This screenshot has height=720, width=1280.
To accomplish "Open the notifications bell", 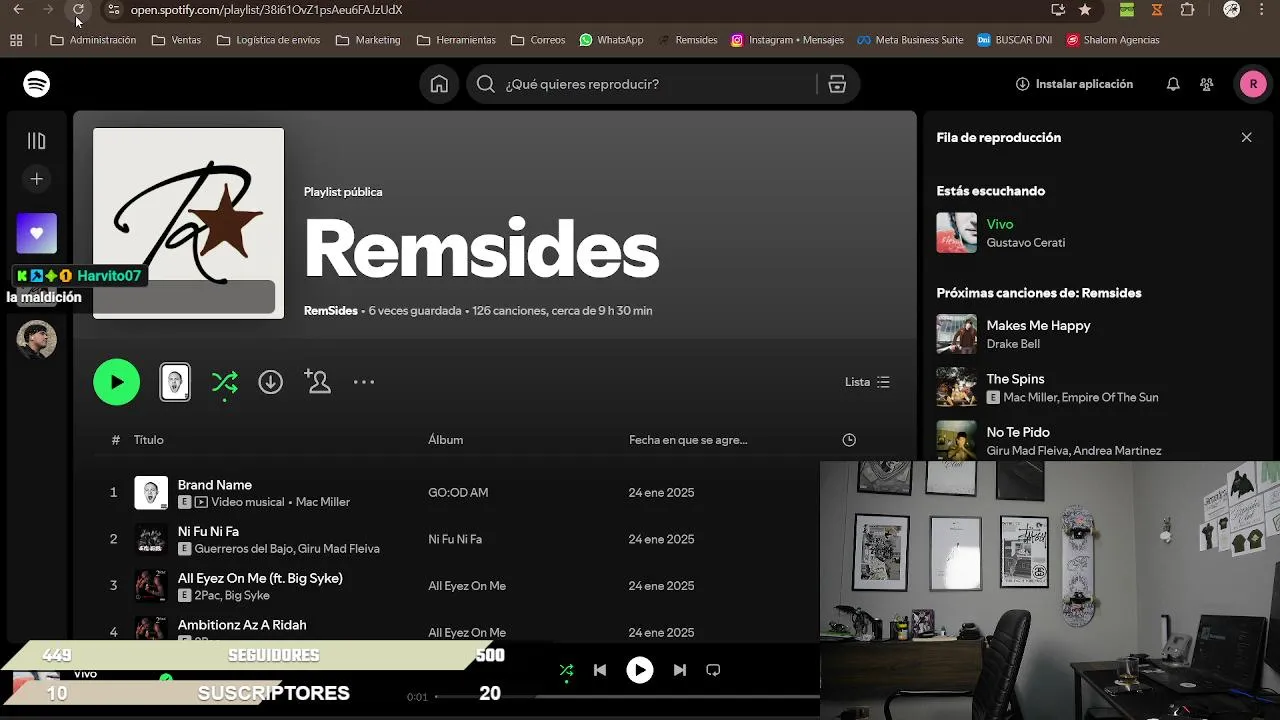I will [x=1173, y=84].
